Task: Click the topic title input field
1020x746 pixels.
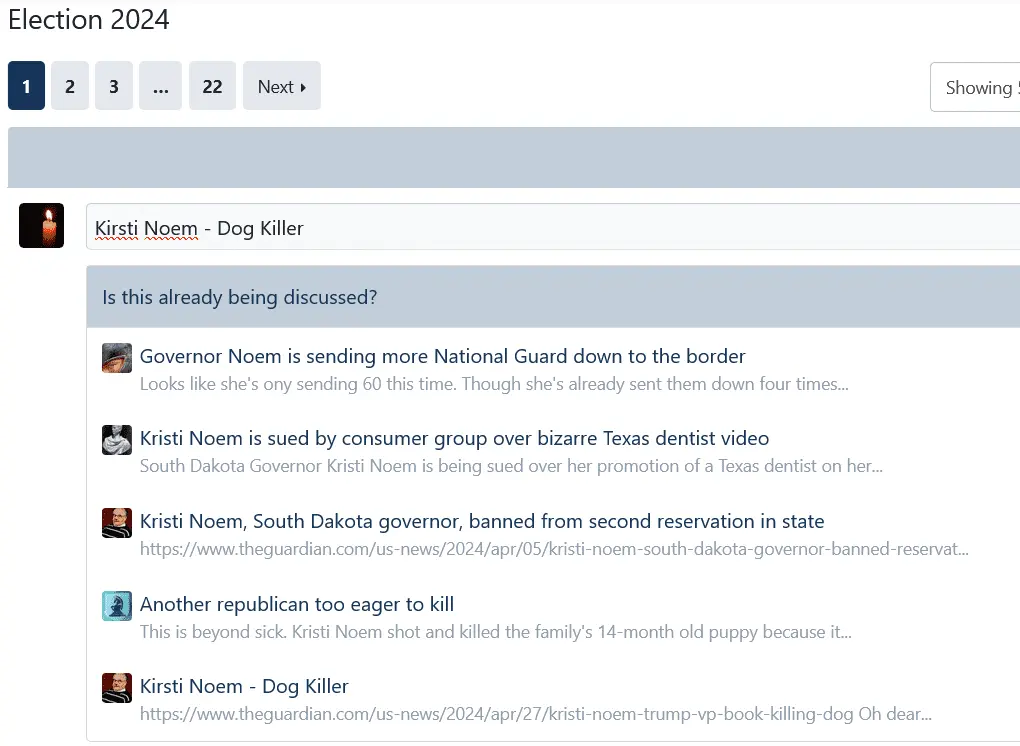Action: coord(550,228)
